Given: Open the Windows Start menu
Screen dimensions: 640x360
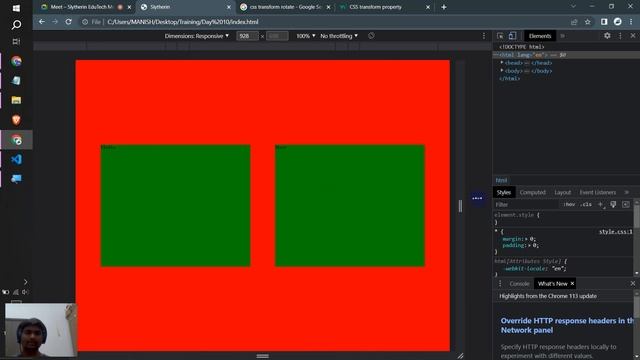Looking at the screenshot, I should click(x=16, y=8).
